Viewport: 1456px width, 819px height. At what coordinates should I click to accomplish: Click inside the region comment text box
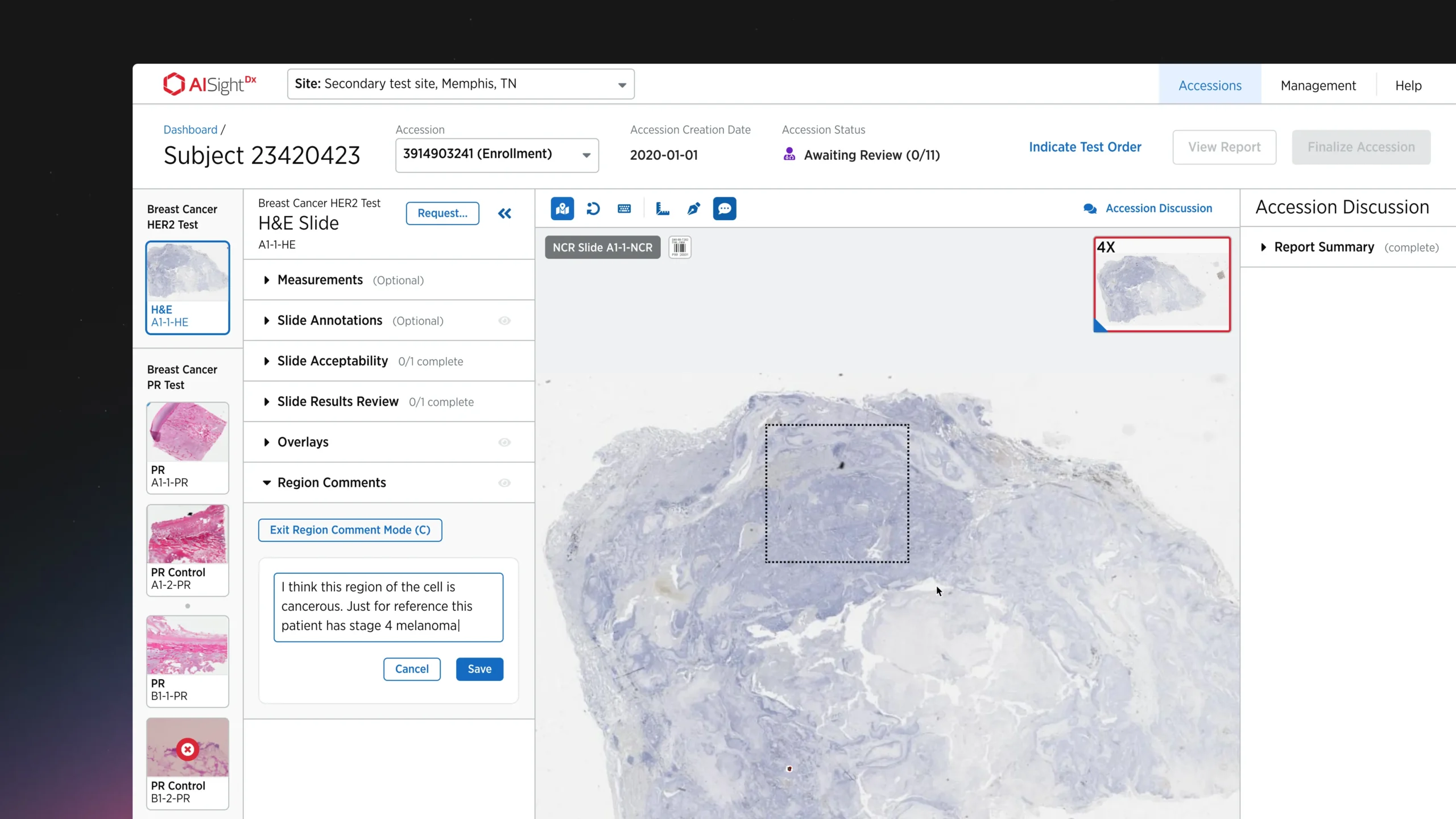pos(388,607)
